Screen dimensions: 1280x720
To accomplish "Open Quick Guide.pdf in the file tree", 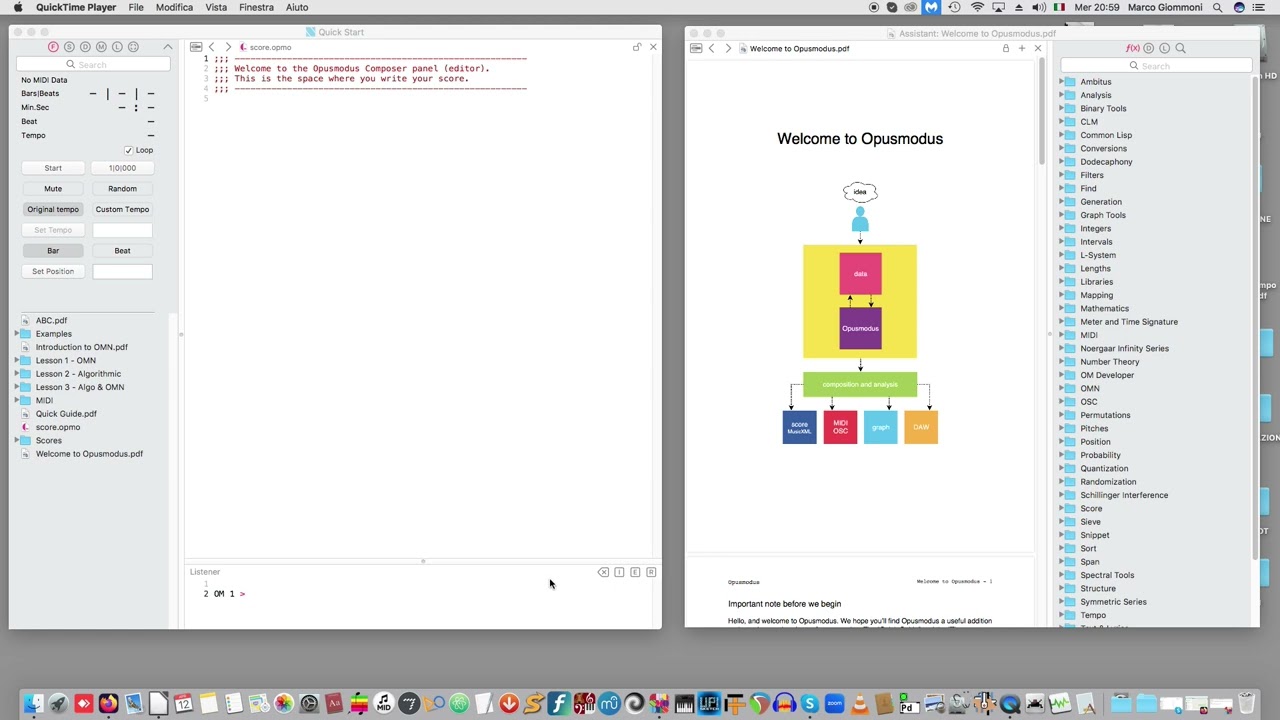I will coord(66,414).
